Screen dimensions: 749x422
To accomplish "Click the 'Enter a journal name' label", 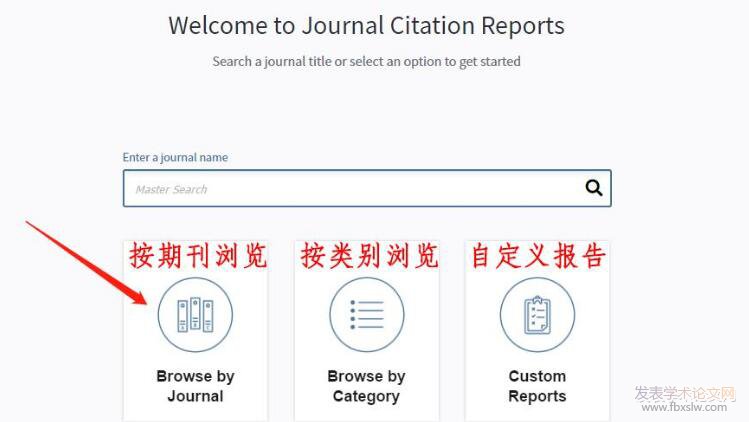I will (175, 157).
